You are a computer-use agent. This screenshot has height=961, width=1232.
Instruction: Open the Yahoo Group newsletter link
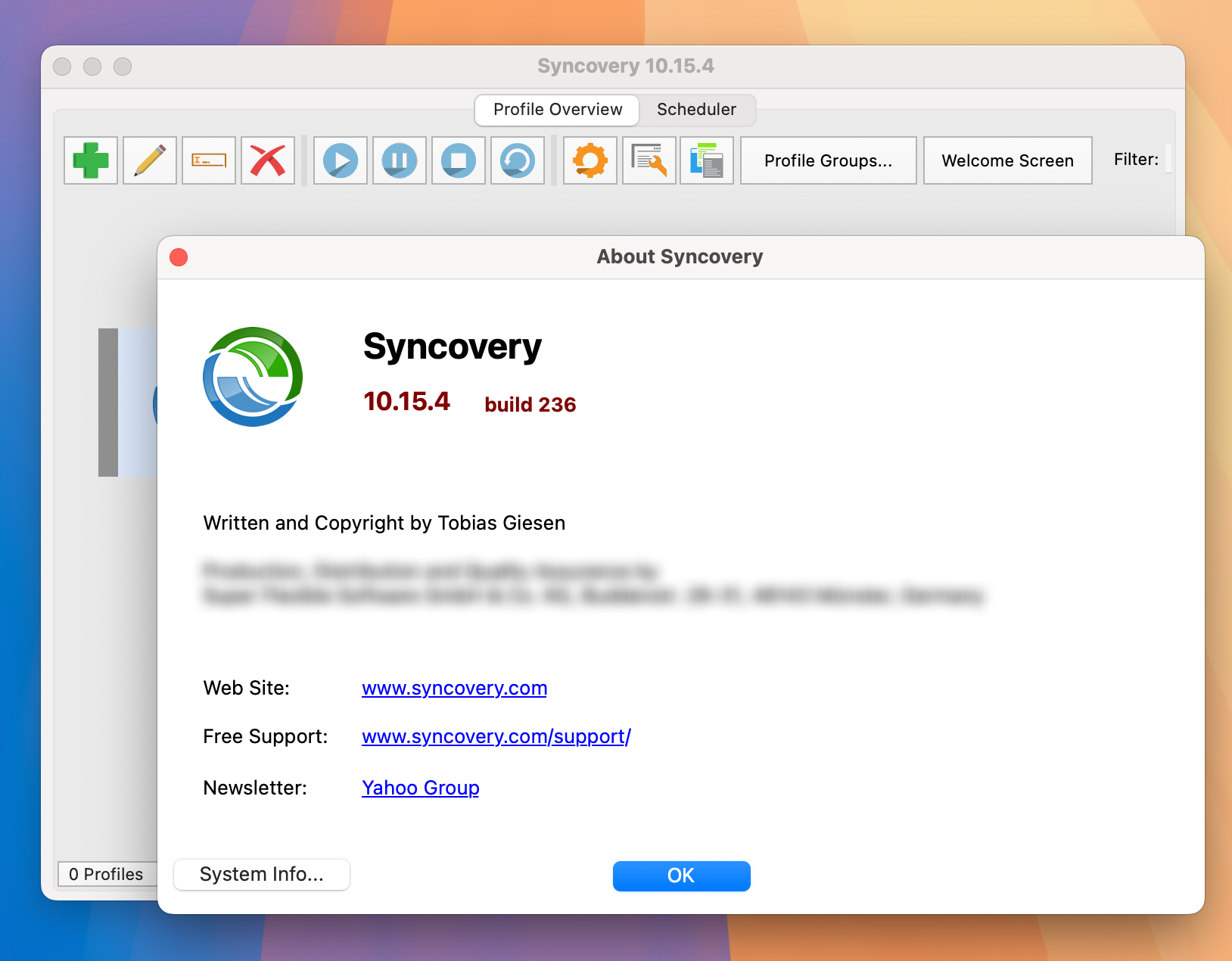tap(421, 788)
